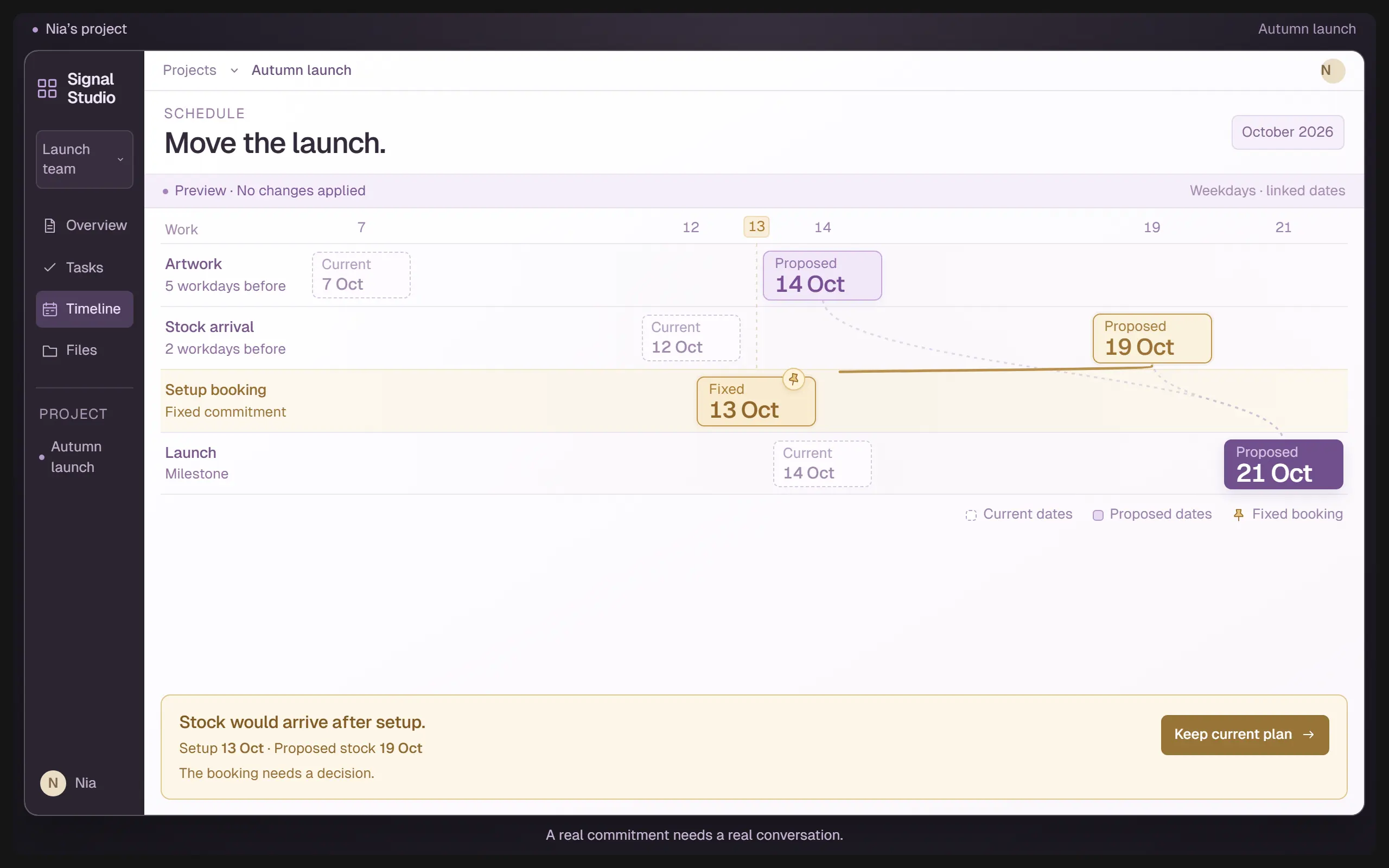Click "The booking needs a decision." text
Viewport: 1389px width, 868px height.
276,773
